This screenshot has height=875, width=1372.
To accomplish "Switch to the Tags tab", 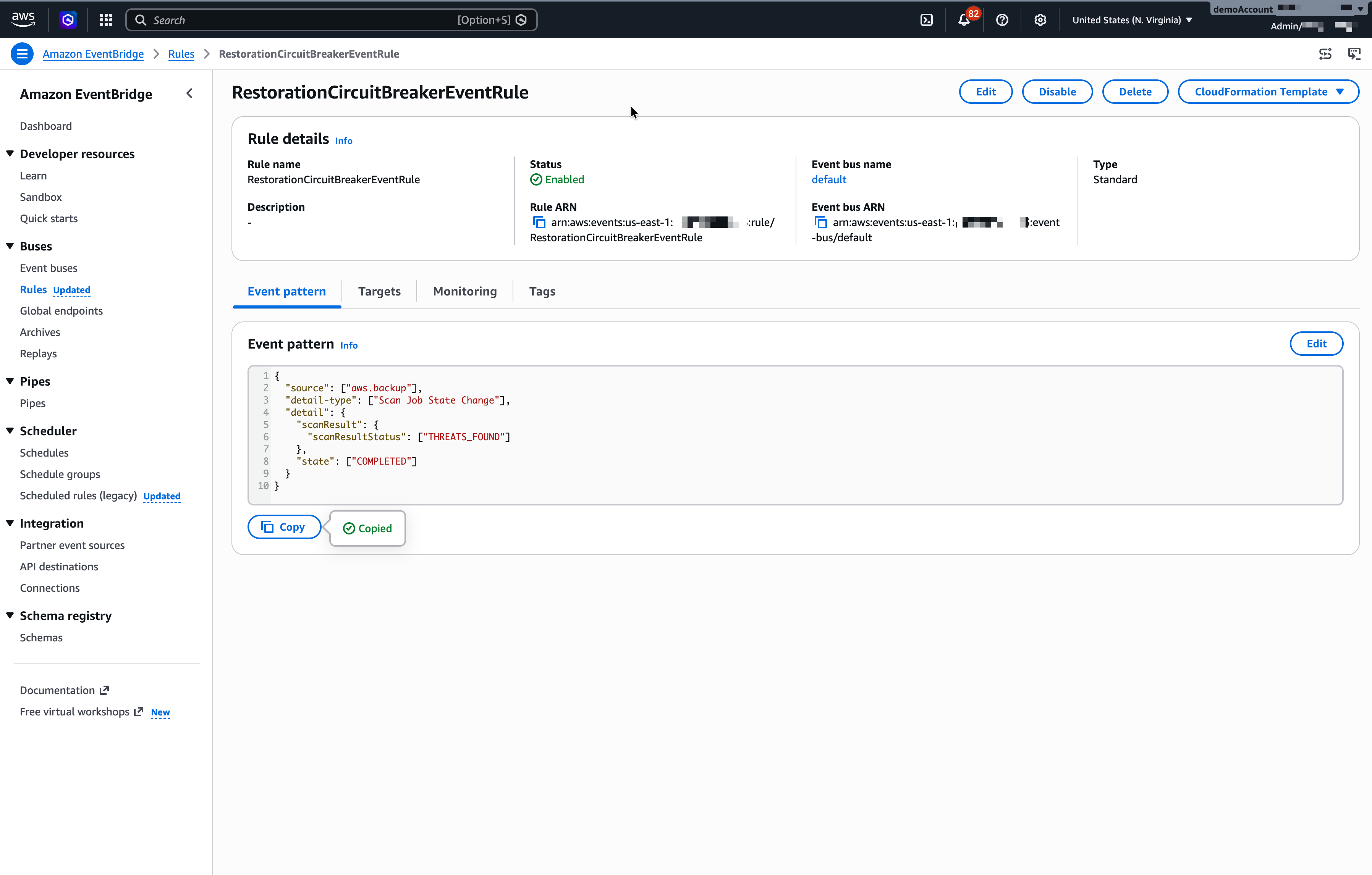I will point(542,292).
